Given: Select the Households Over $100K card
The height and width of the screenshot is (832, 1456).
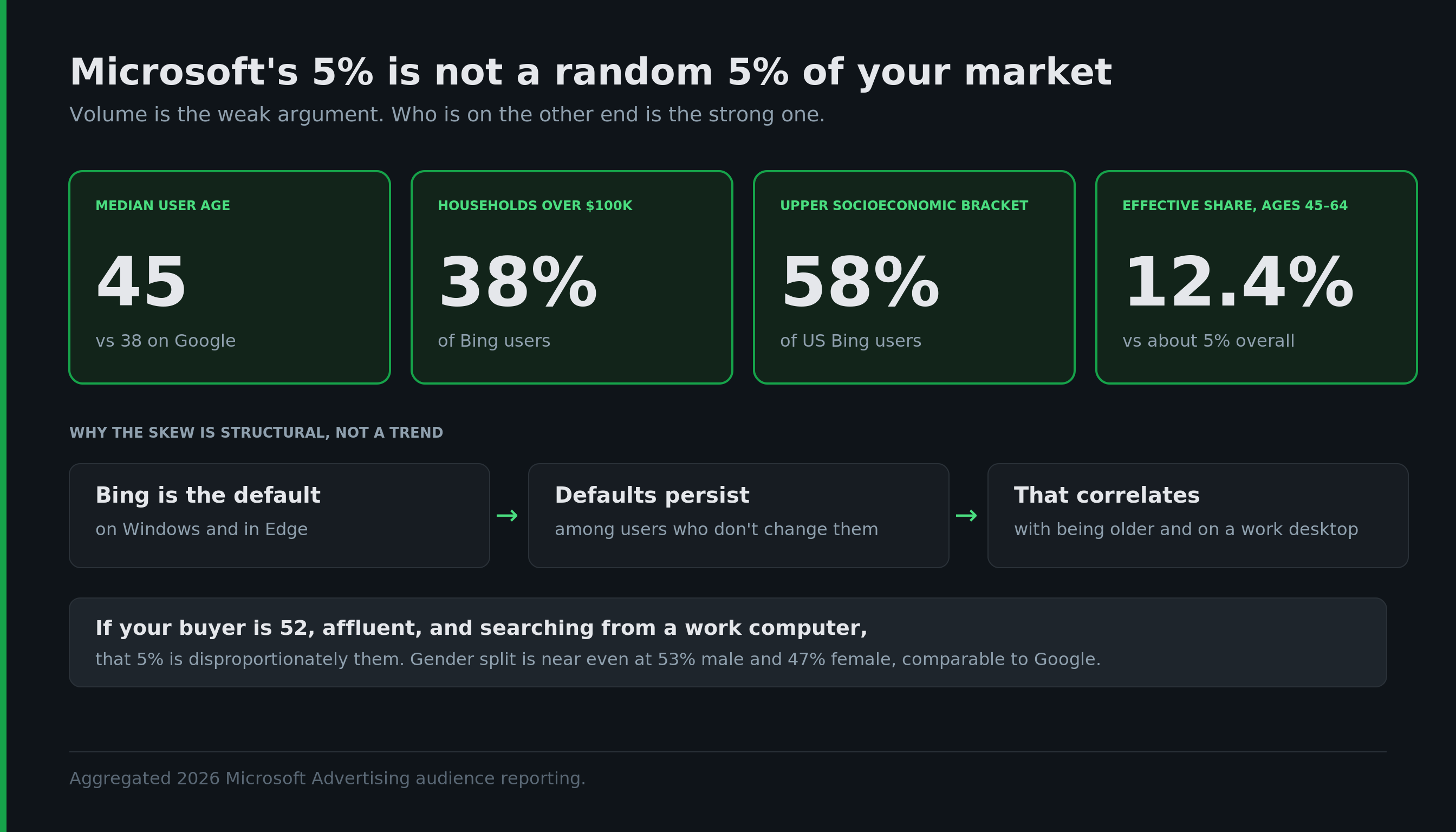Looking at the screenshot, I should tap(572, 277).
